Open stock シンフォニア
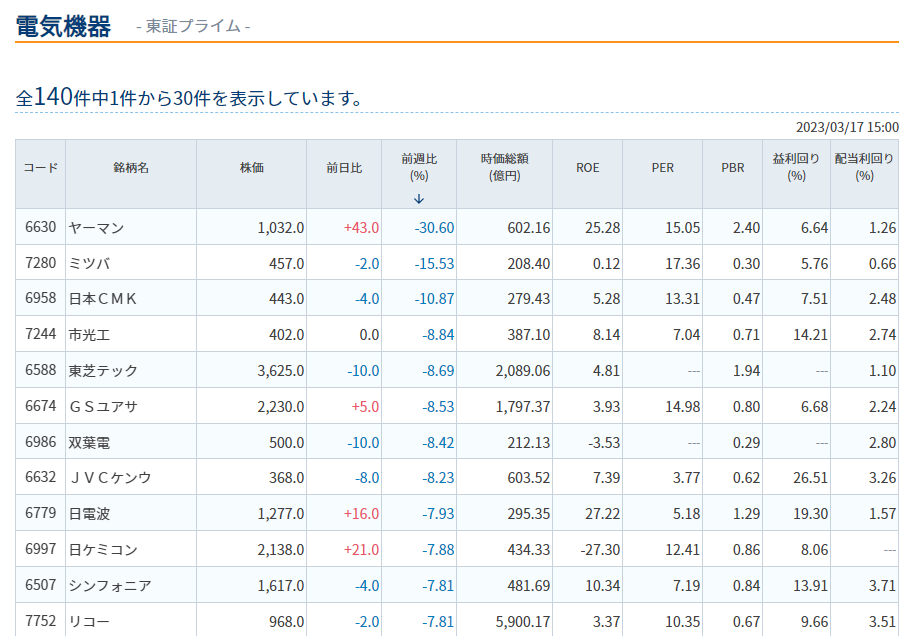The width and height of the screenshot is (920, 636). (110, 586)
